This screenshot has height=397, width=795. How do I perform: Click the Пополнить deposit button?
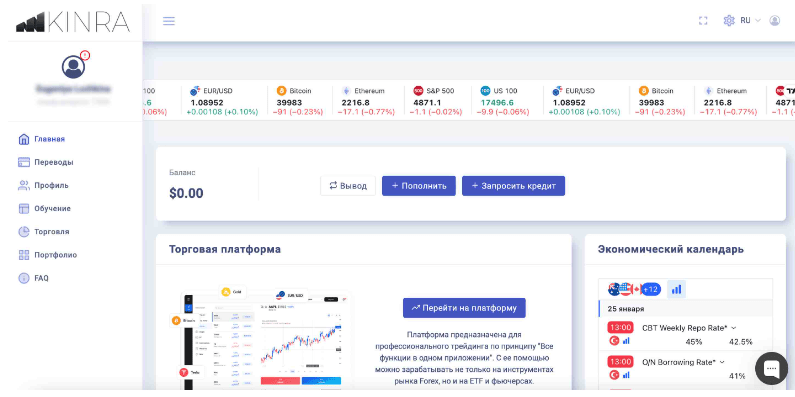(419, 186)
